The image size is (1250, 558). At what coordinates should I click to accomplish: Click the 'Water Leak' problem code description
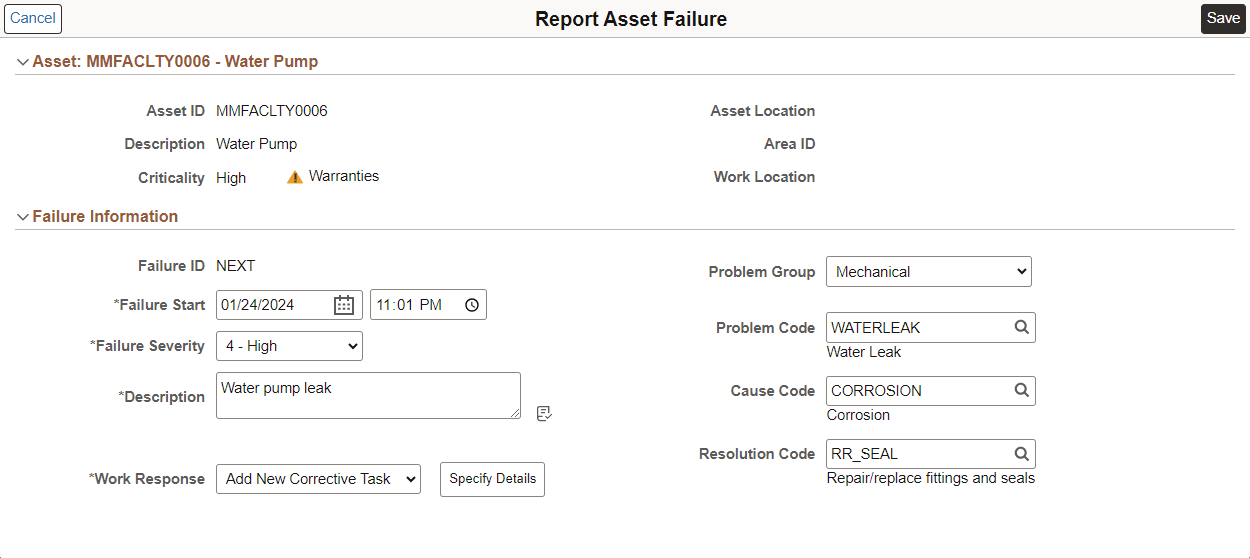864,352
